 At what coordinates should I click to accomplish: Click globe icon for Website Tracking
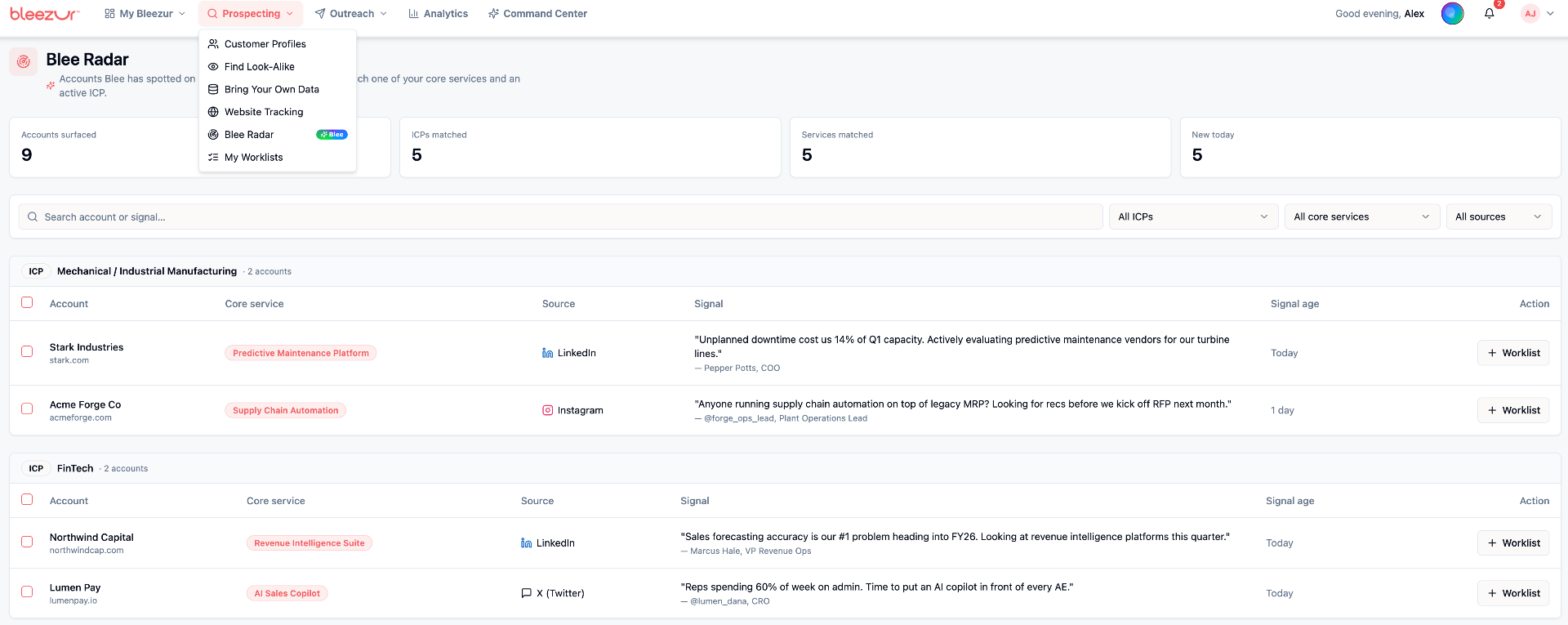pyautogui.click(x=213, y=112)
